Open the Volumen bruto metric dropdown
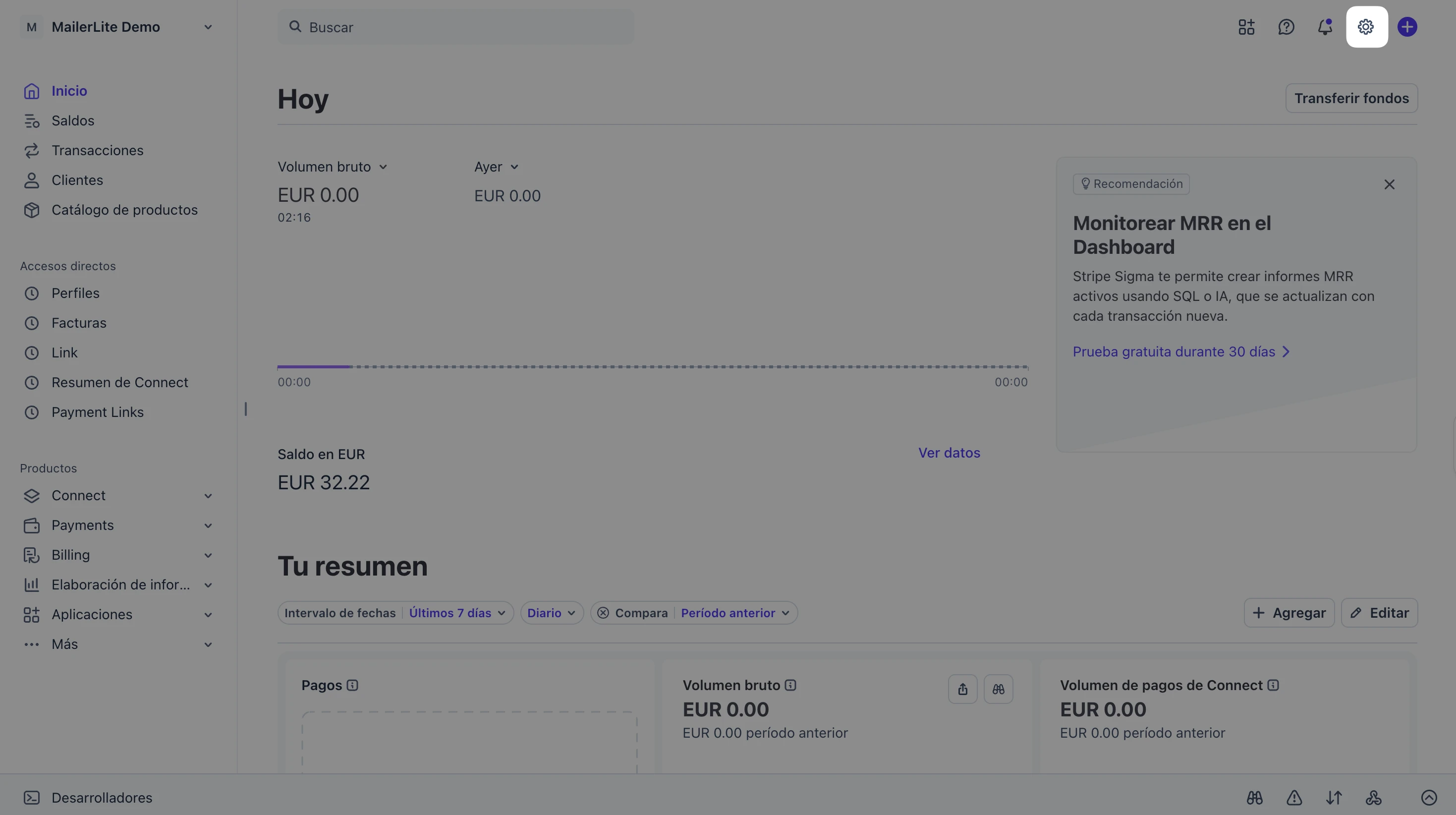 (333, 167)
